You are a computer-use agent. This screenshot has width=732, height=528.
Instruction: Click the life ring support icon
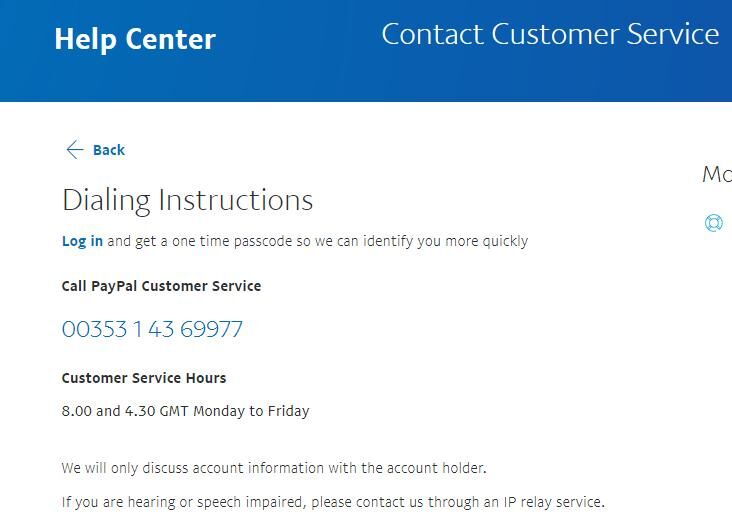coord(714,223)
